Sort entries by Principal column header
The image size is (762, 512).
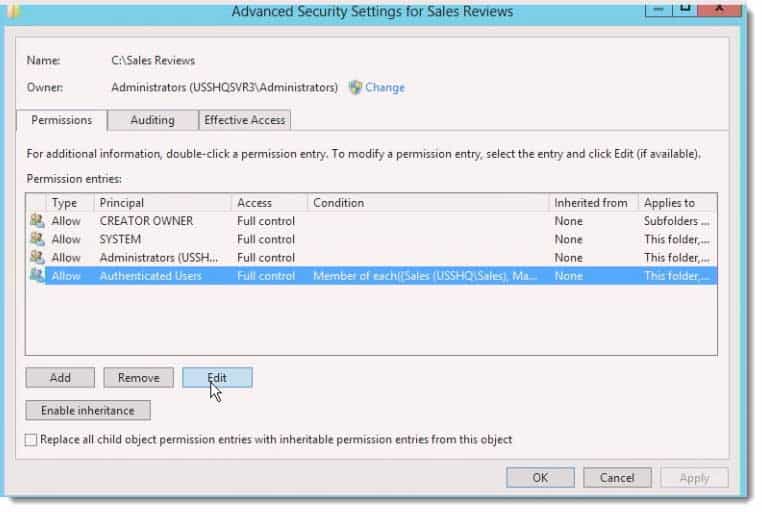coord(163,203)
